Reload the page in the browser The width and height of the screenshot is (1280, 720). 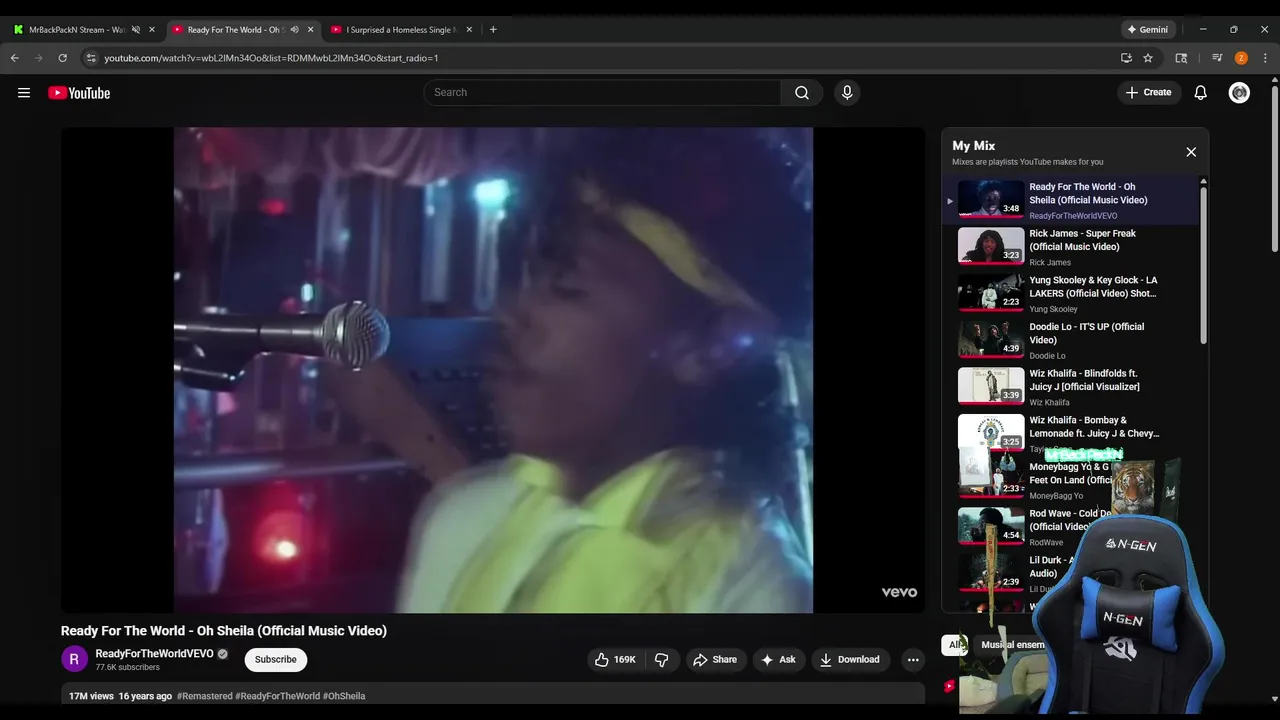[62, 58]
